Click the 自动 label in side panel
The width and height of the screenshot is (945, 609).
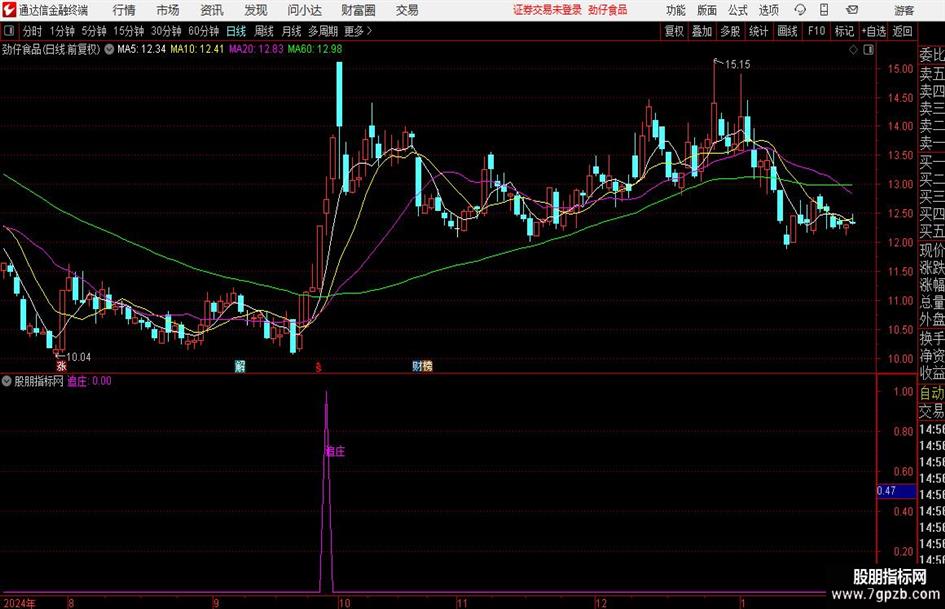point(932,393)
